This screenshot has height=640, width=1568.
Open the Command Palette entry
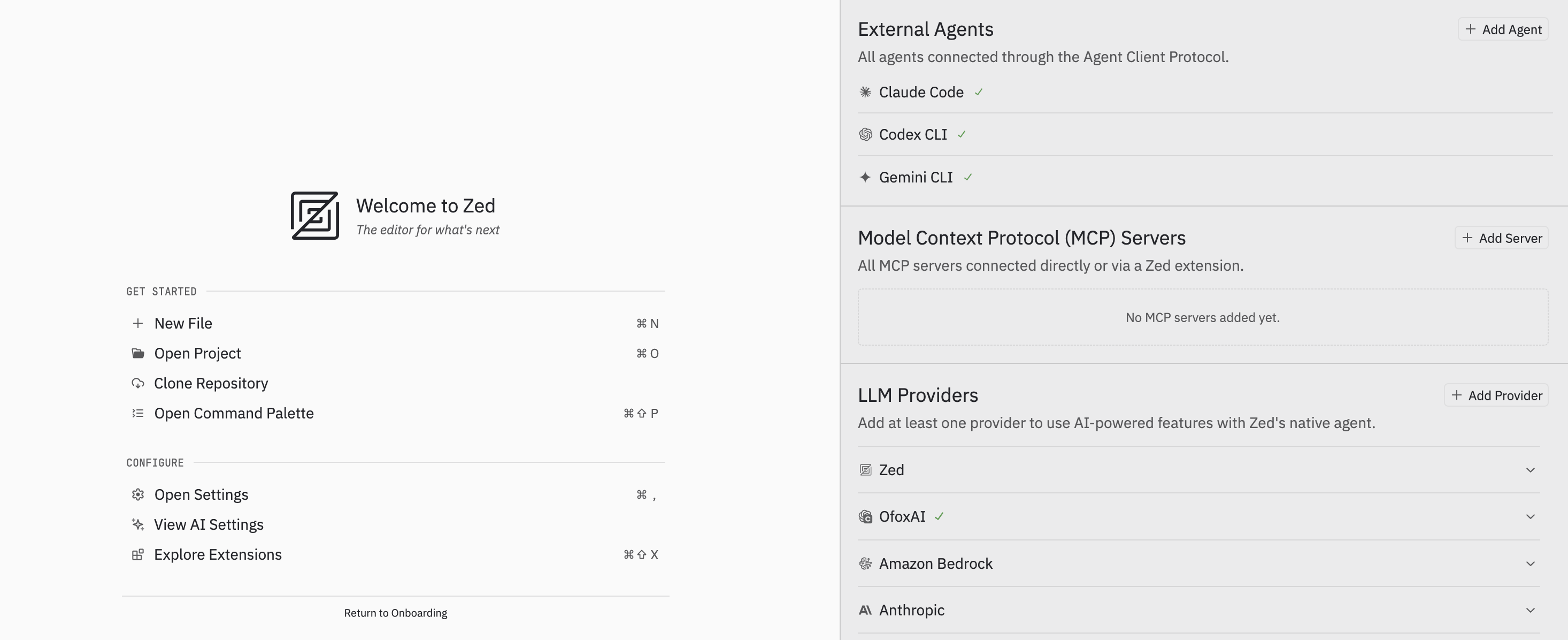pyautogui.click(x=234, y=413)
